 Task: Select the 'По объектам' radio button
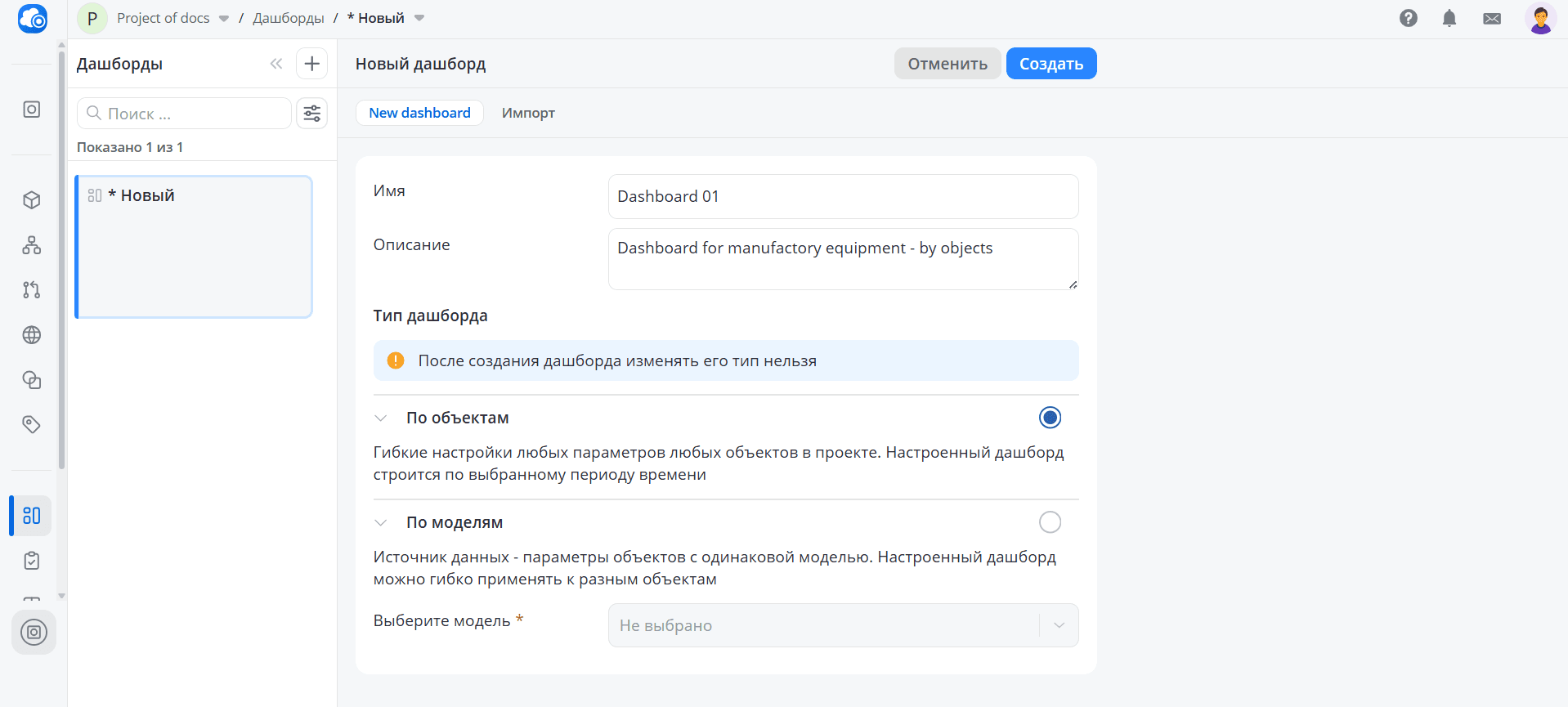click(1050, 418)
